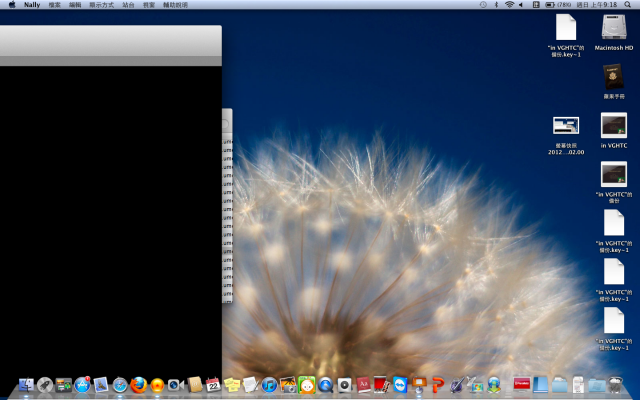Open the 顯示方式 menu

[102, 5]
